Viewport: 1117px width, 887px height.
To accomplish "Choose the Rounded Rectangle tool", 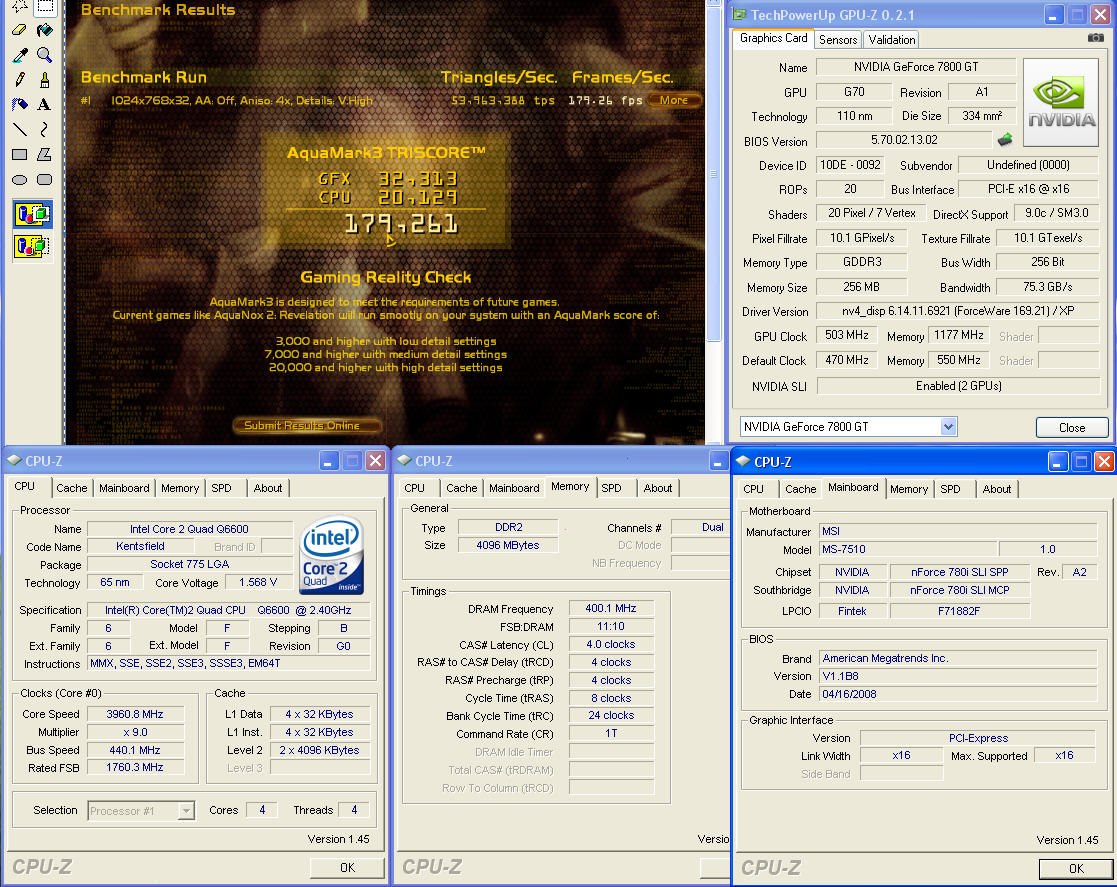I will coord(44,180).
